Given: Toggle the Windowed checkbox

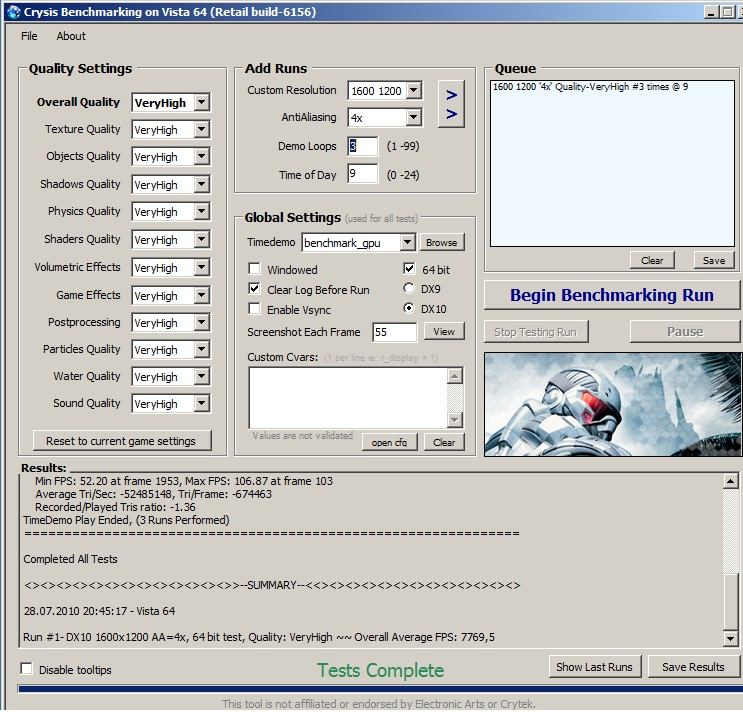Looking at the screenshot, I should [254, 269].
